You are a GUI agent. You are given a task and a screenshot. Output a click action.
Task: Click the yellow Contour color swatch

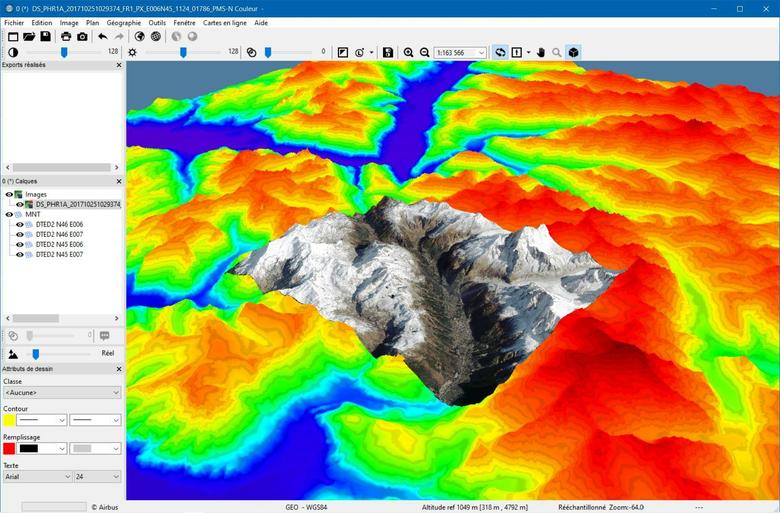[x=9, y=420]
